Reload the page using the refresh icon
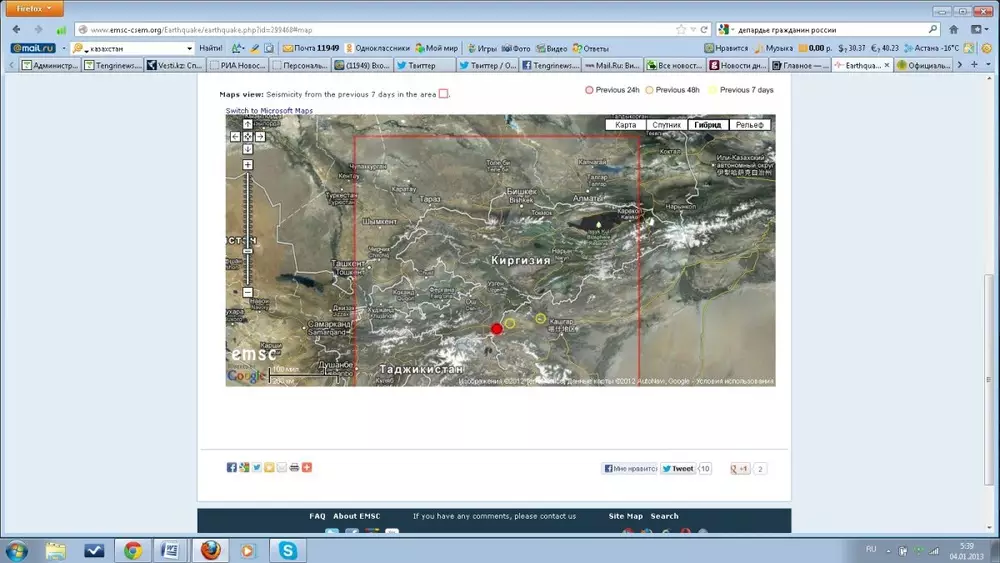1000x563 pixels. click(704, 29)
